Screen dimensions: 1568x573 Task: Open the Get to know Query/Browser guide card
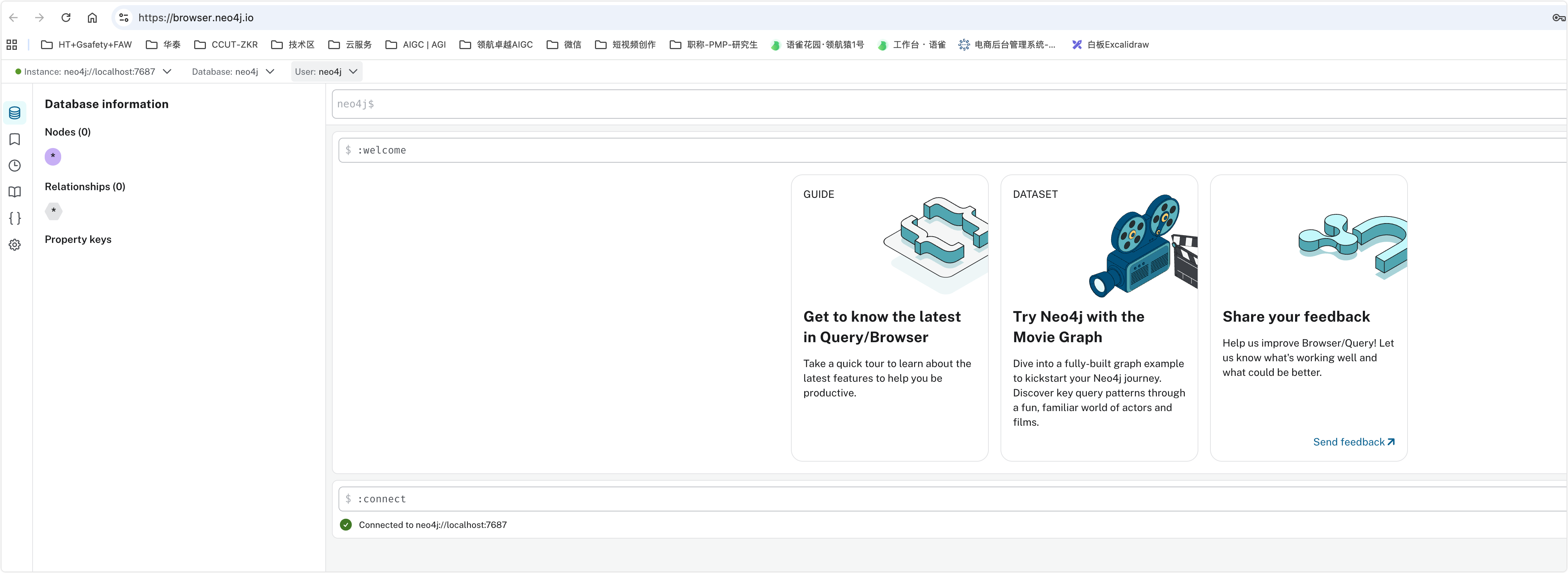point(889,318)
